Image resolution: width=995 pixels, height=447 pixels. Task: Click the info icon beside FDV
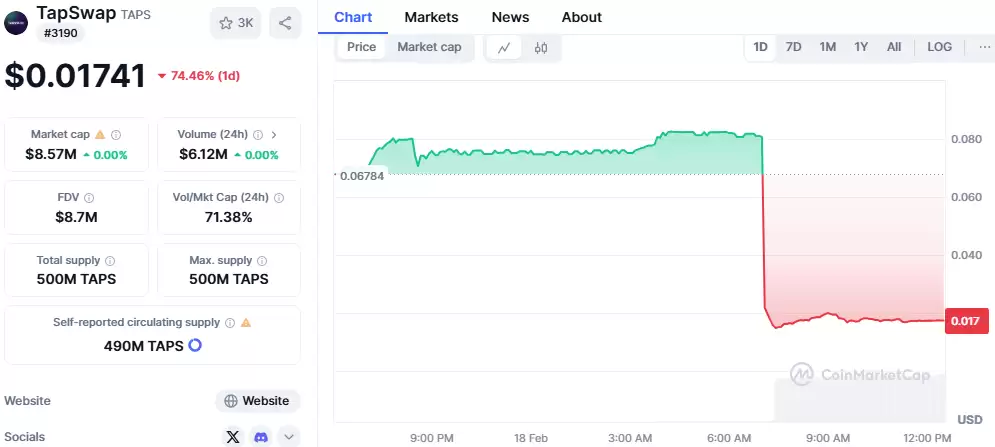89,198
